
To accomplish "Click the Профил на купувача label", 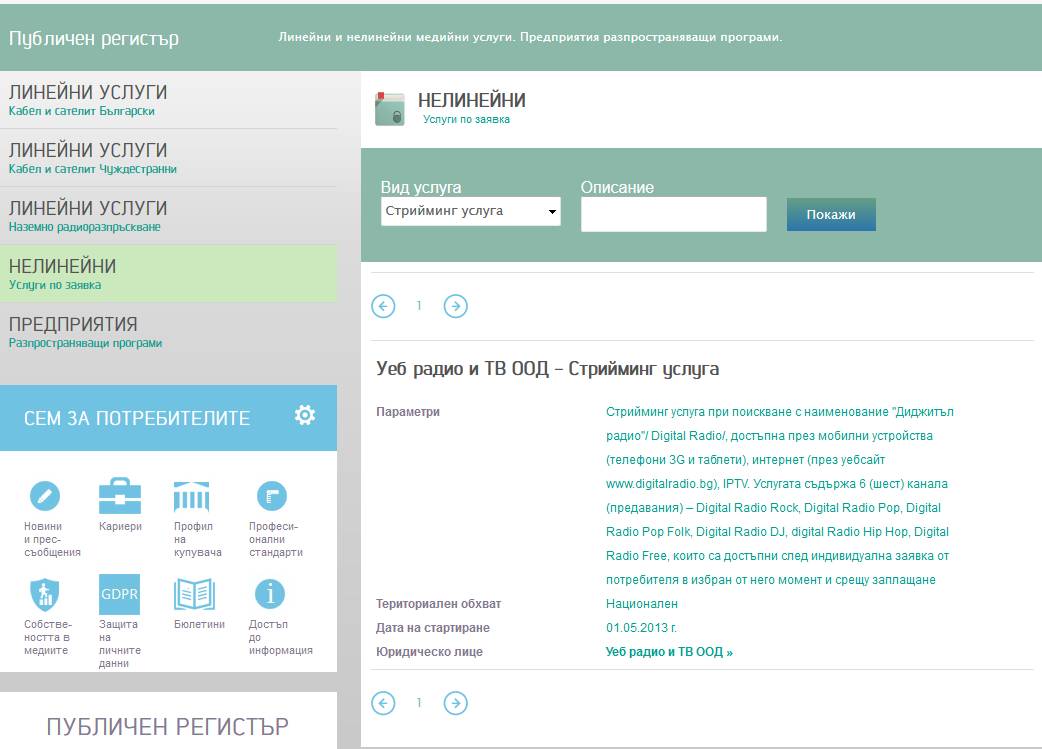I will coord(197,539).
